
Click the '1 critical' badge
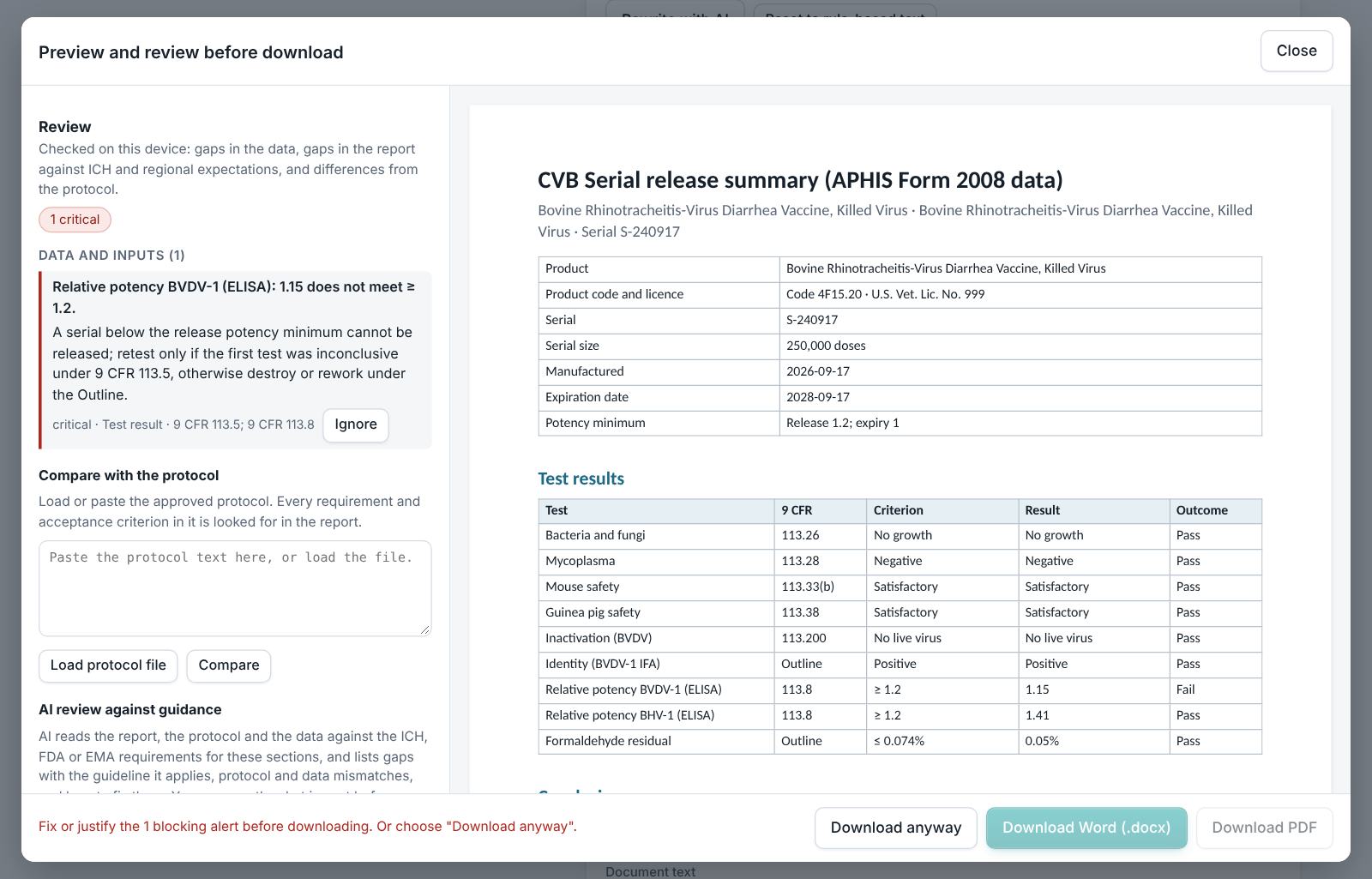click(75, 220)
